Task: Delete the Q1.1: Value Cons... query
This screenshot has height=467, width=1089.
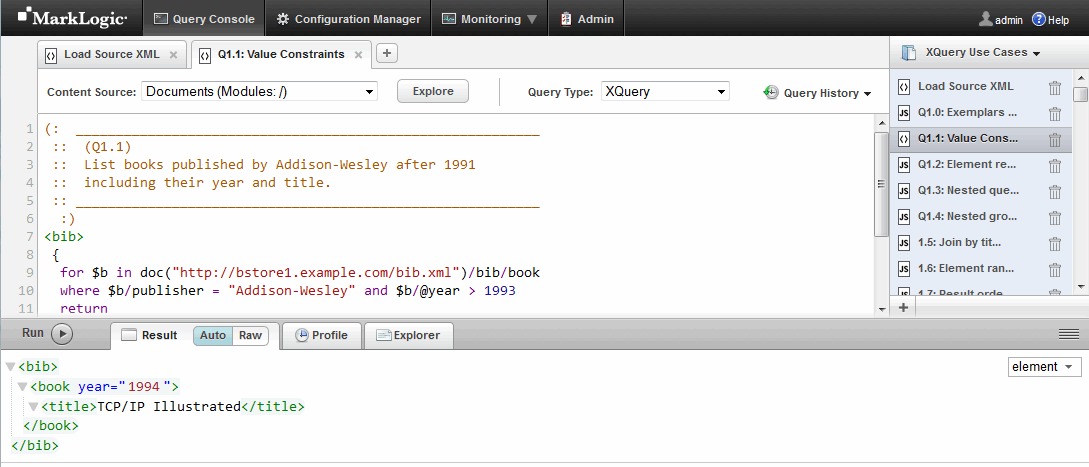Action: 1055,140
